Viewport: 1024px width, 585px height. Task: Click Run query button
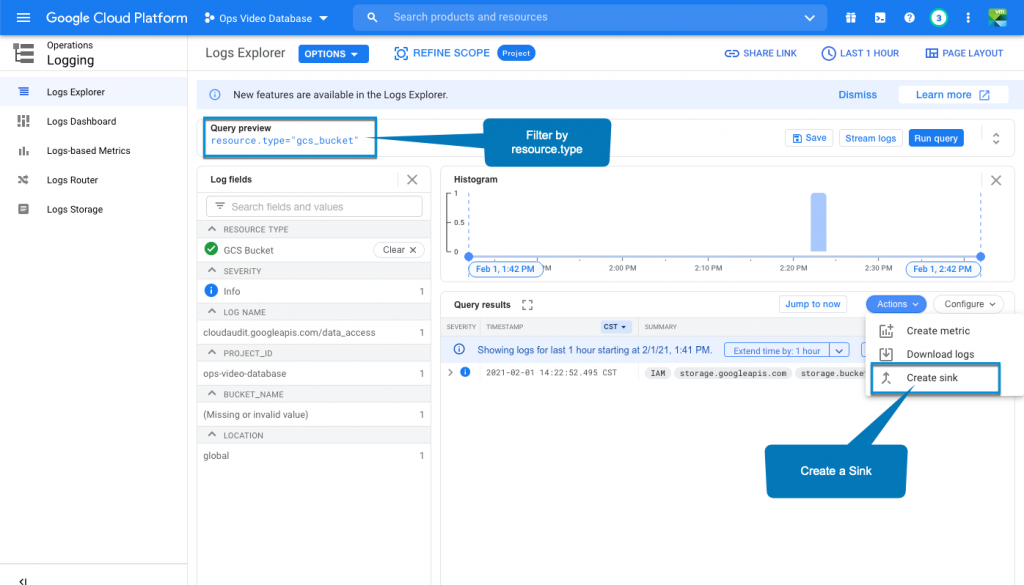[936, 138]
